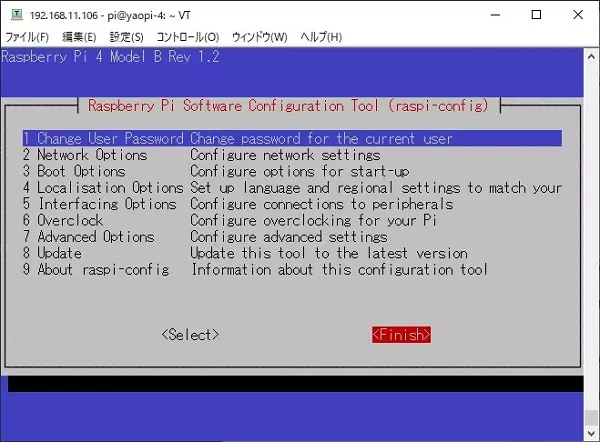Click the raspi-config dialog title text
The width and height of the screenshot is (600, 442).
coord(288,105)
